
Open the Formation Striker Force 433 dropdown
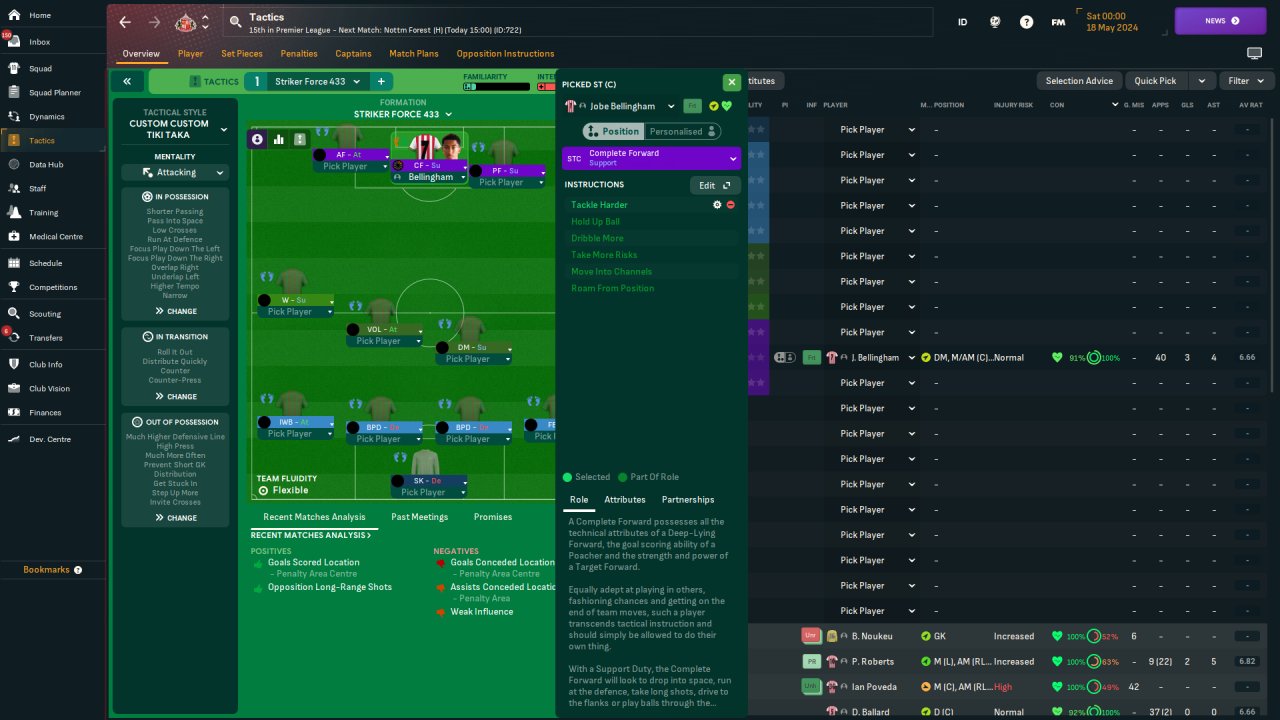(403, 114)
